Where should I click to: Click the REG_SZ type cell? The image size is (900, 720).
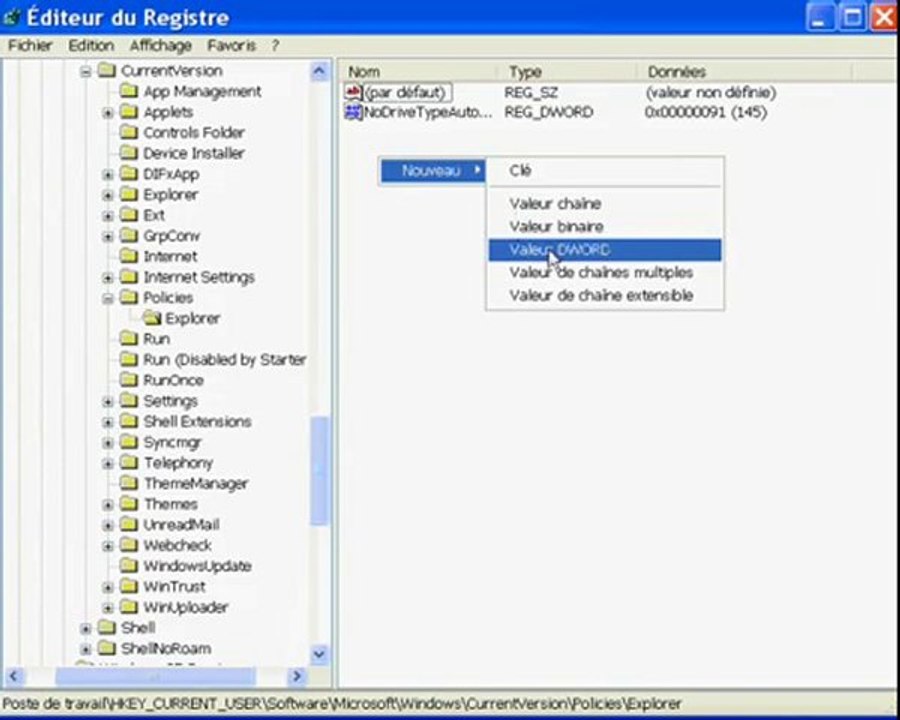pos(531,92)
